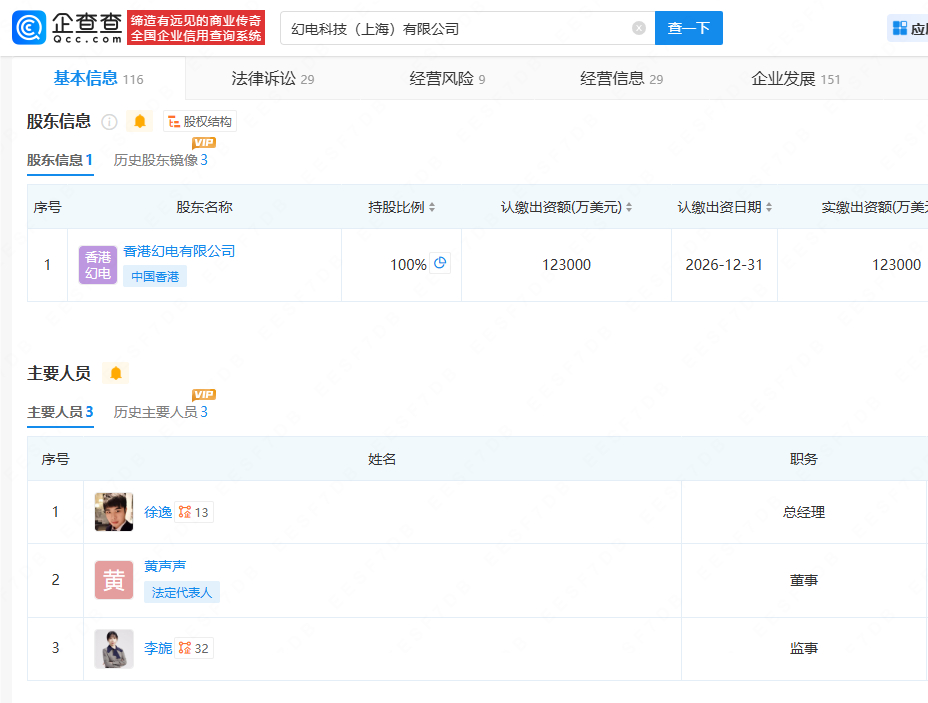The width and height of the screenshot is (928, 703).
Task: Click the 中国香港 region tag
Action: (x=155, y=276)
